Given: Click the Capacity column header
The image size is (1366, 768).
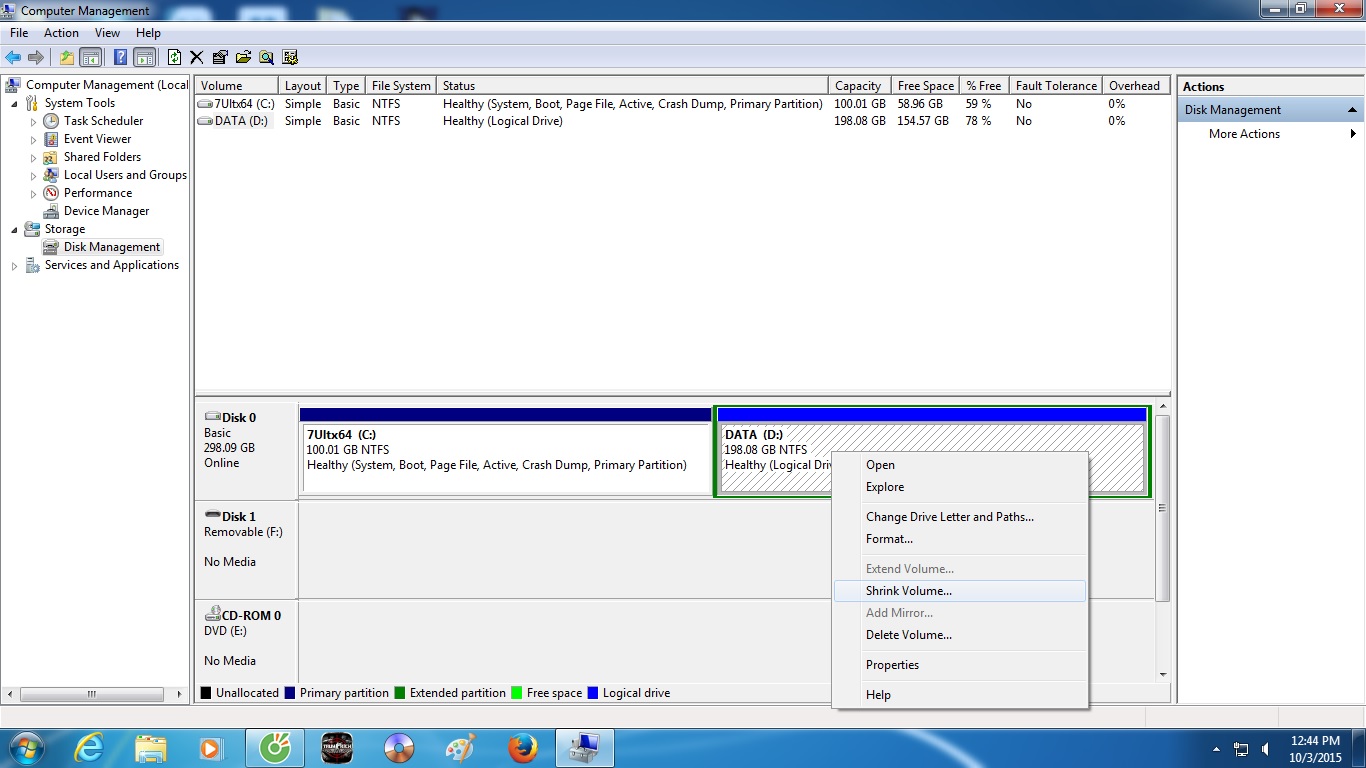Looking at the screenshot, I should click(857, 86).
